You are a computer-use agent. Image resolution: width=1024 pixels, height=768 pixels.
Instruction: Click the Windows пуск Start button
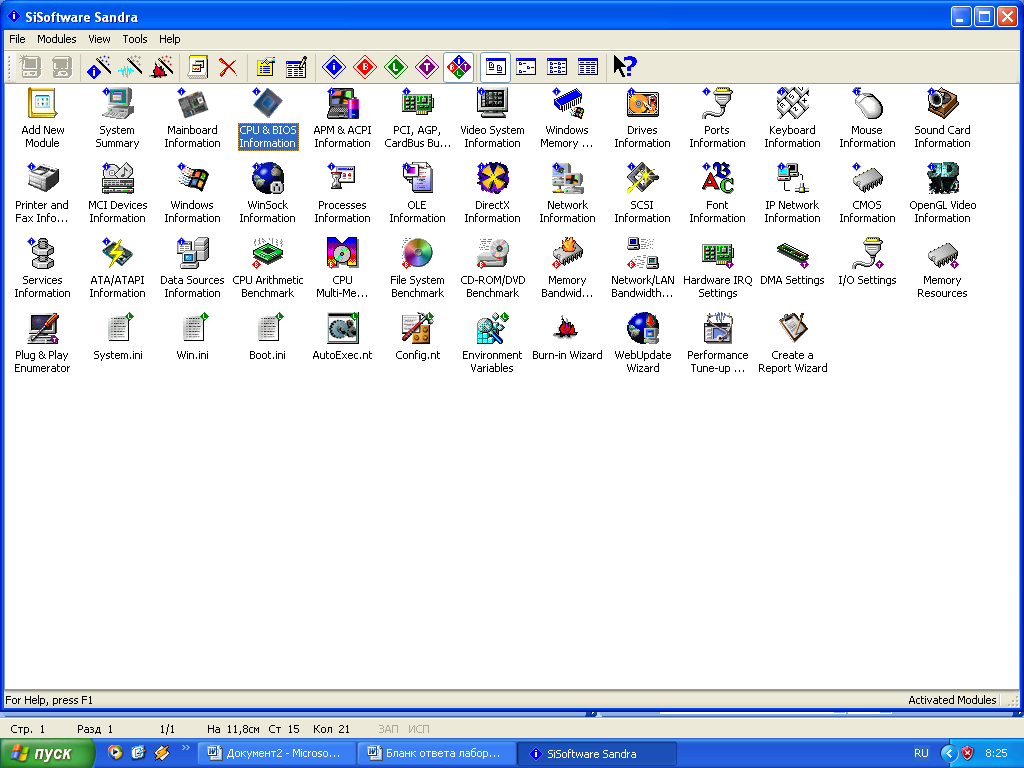pyautogui.click(x=47, y=754)
